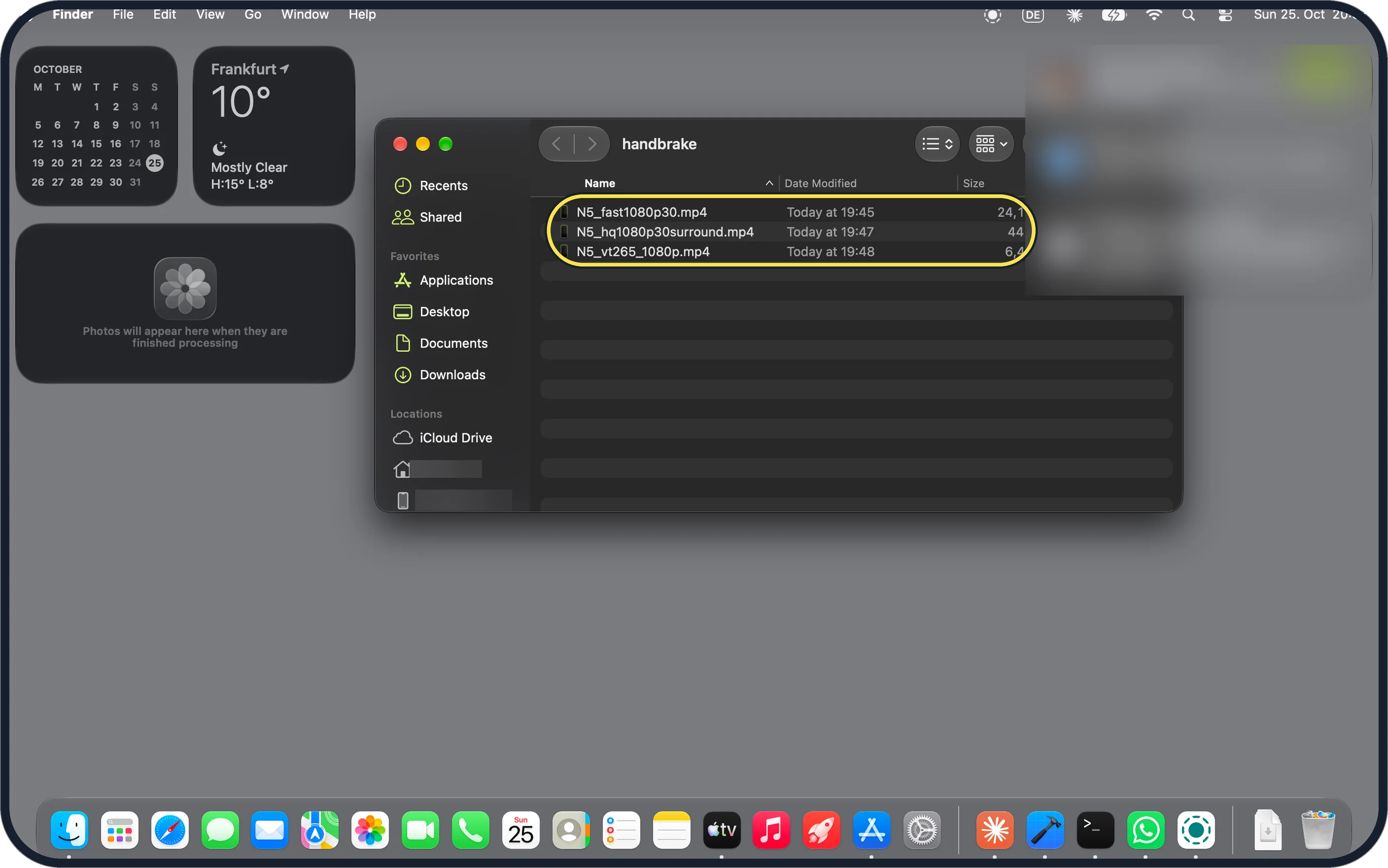
Task: Select the file N5_hq1080p30surround.mp4
Action: pyautogui.click(x=665, y=232)
